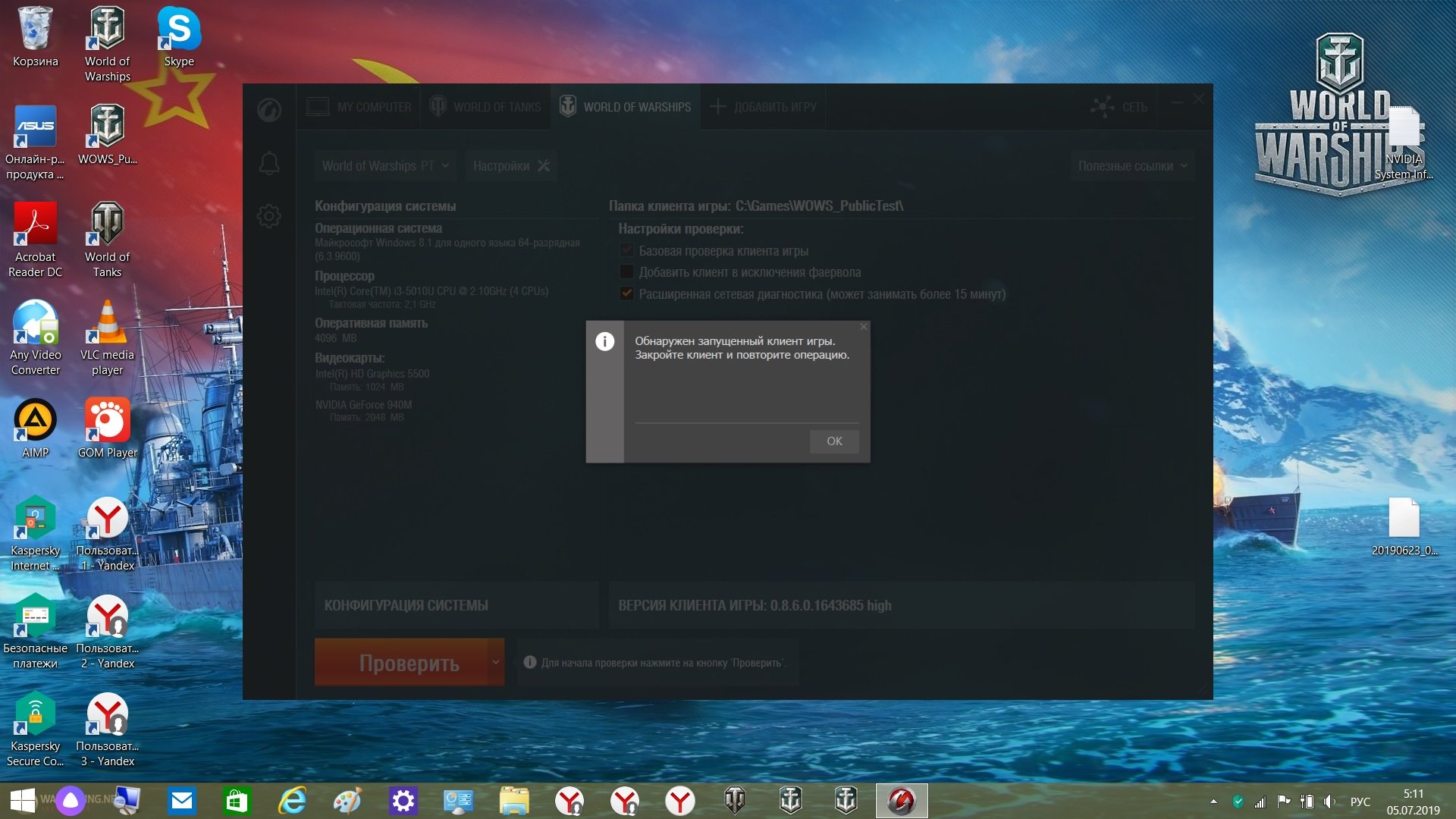Screen dimensions: 1456x819
Task: Click the ВЕРСИЯ КЛИЕНТА ИГРЫ bar
Action: [901, 605]
